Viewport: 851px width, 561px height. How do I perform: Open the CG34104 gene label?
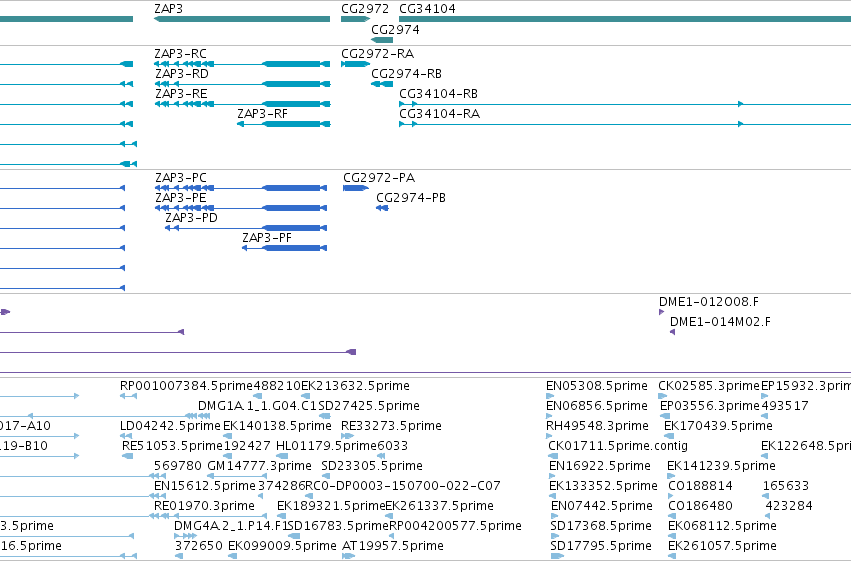coord(427,9)
